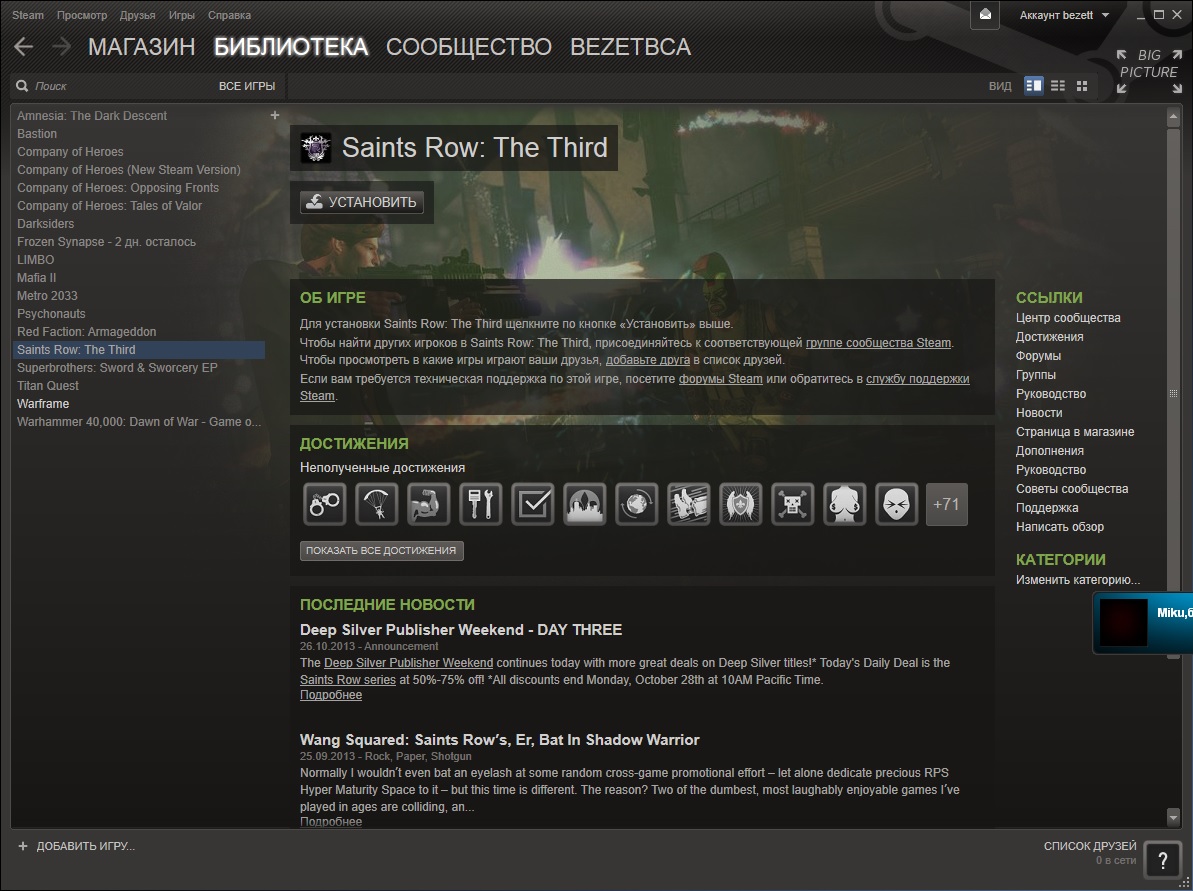The width and height of the screenshot is (1193, 891).
Task: Click Показать все достижения button
Action: tap(381, 550)
